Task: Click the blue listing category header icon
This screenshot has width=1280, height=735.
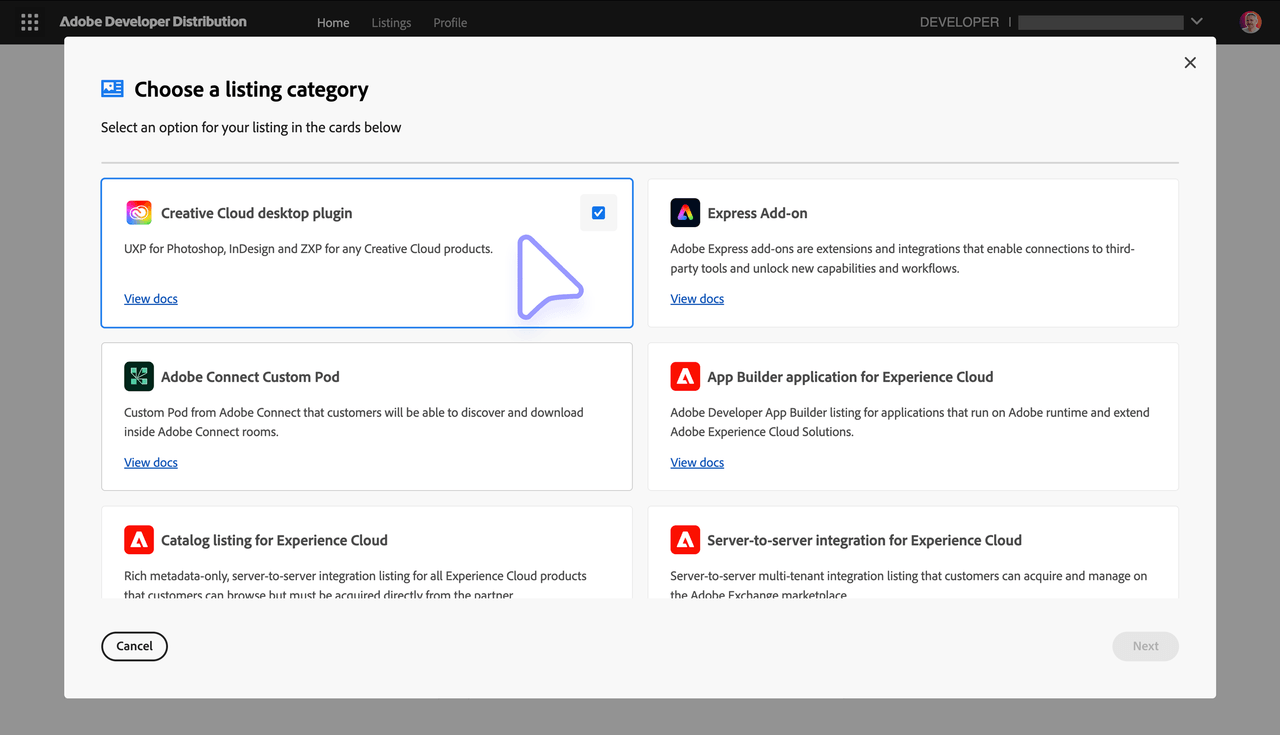Action: (x=111, y=88)
